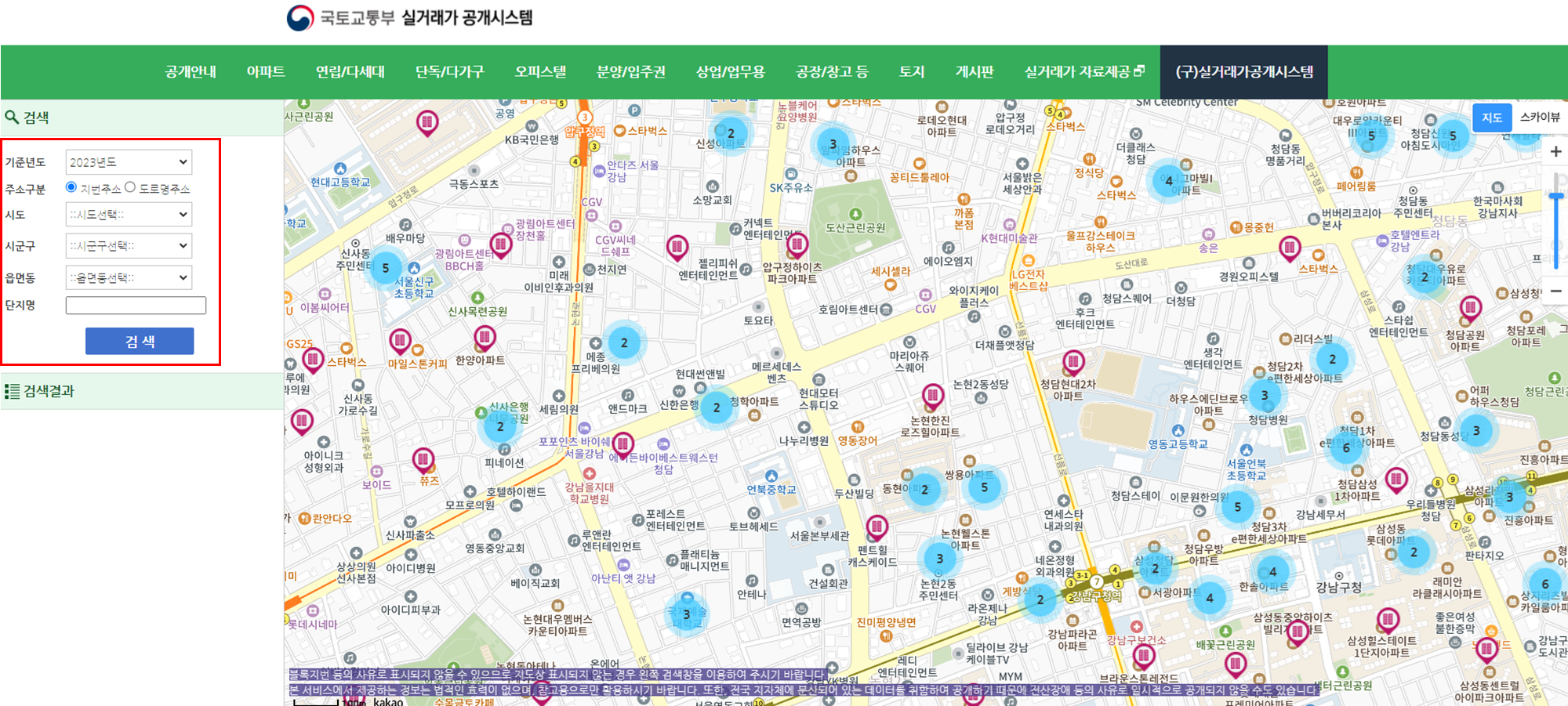
Task: Click the pin beside 광림아트센터 장천홀
Action: [x=500, y=245]
